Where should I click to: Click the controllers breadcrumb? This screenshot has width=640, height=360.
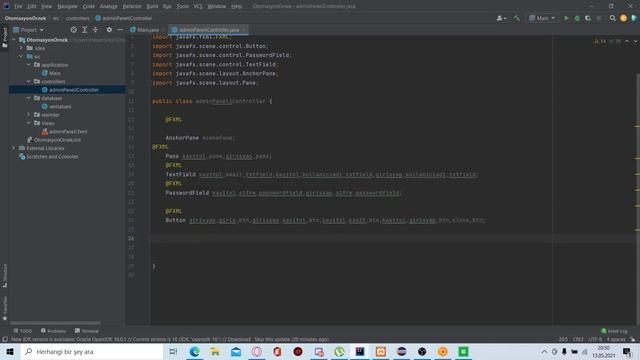[x=78, y=18]
